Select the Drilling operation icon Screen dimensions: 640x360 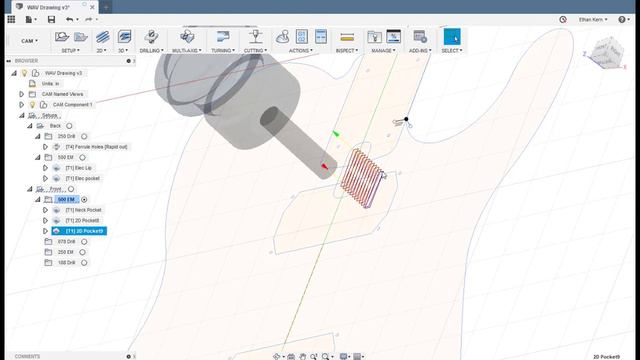[x=151, y=37]
